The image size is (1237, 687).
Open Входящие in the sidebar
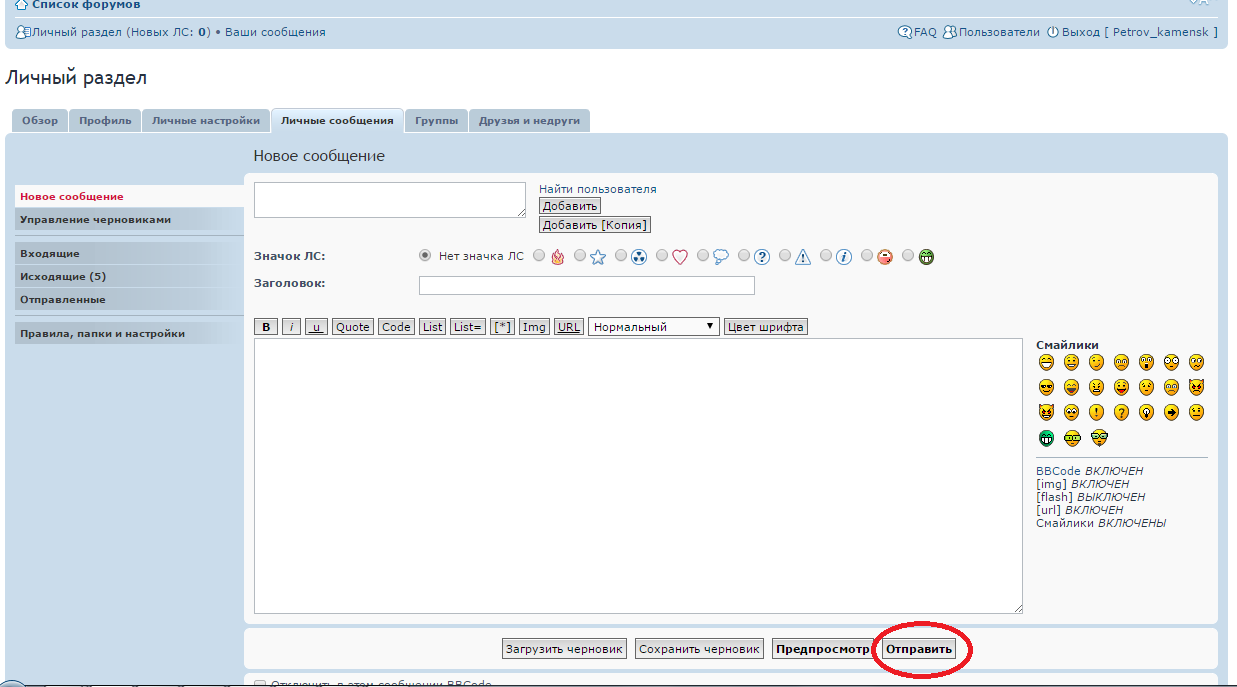(130, 254)
